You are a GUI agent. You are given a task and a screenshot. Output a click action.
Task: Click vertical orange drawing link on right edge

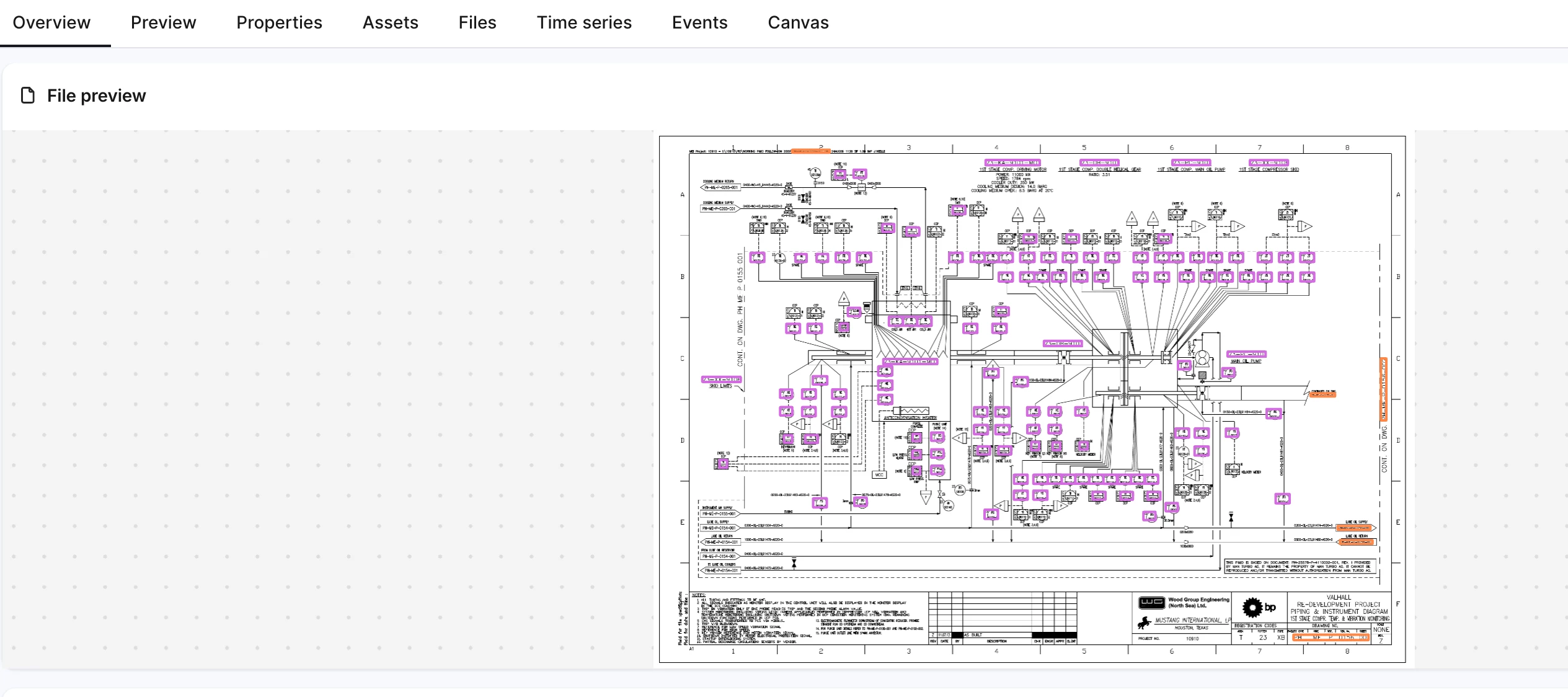pos(1383,389)
